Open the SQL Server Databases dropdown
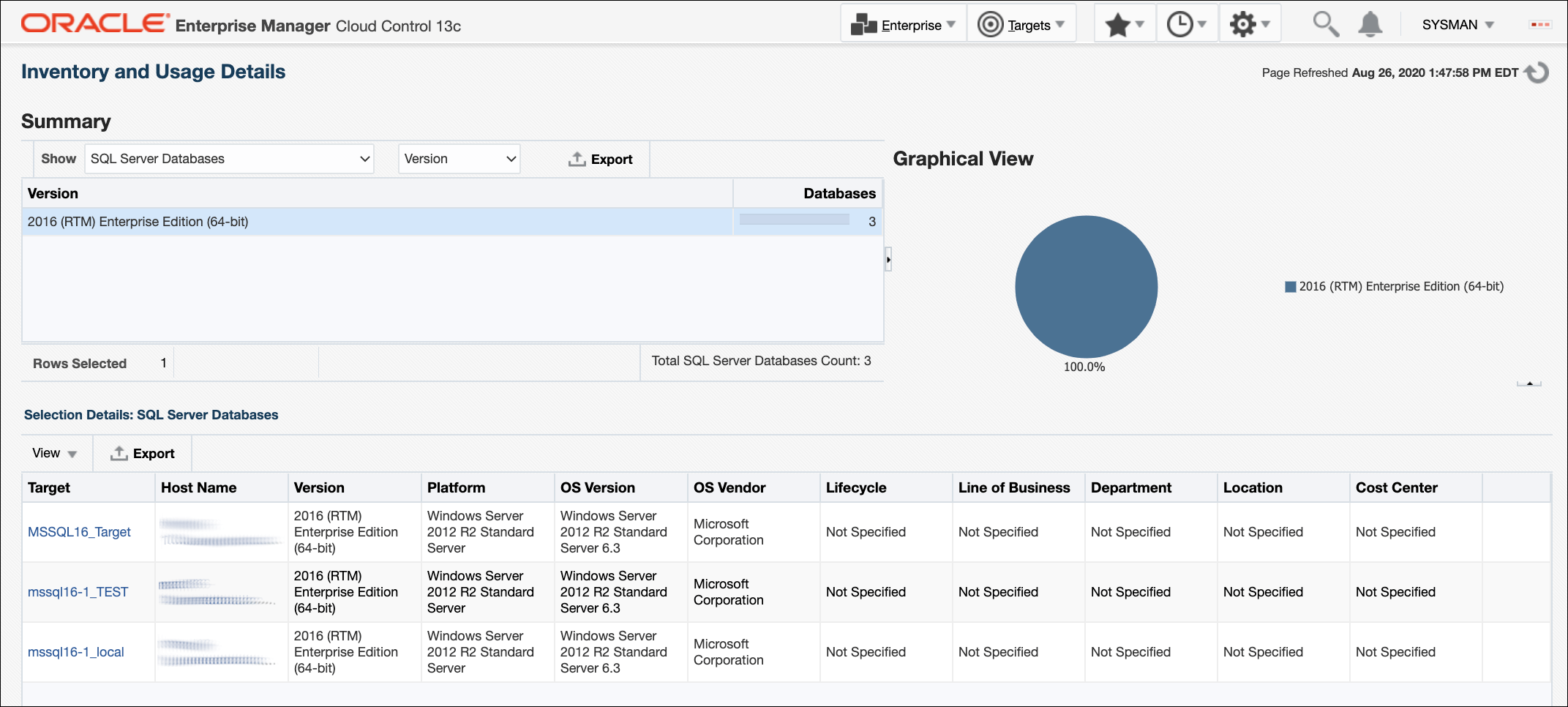 229,159
